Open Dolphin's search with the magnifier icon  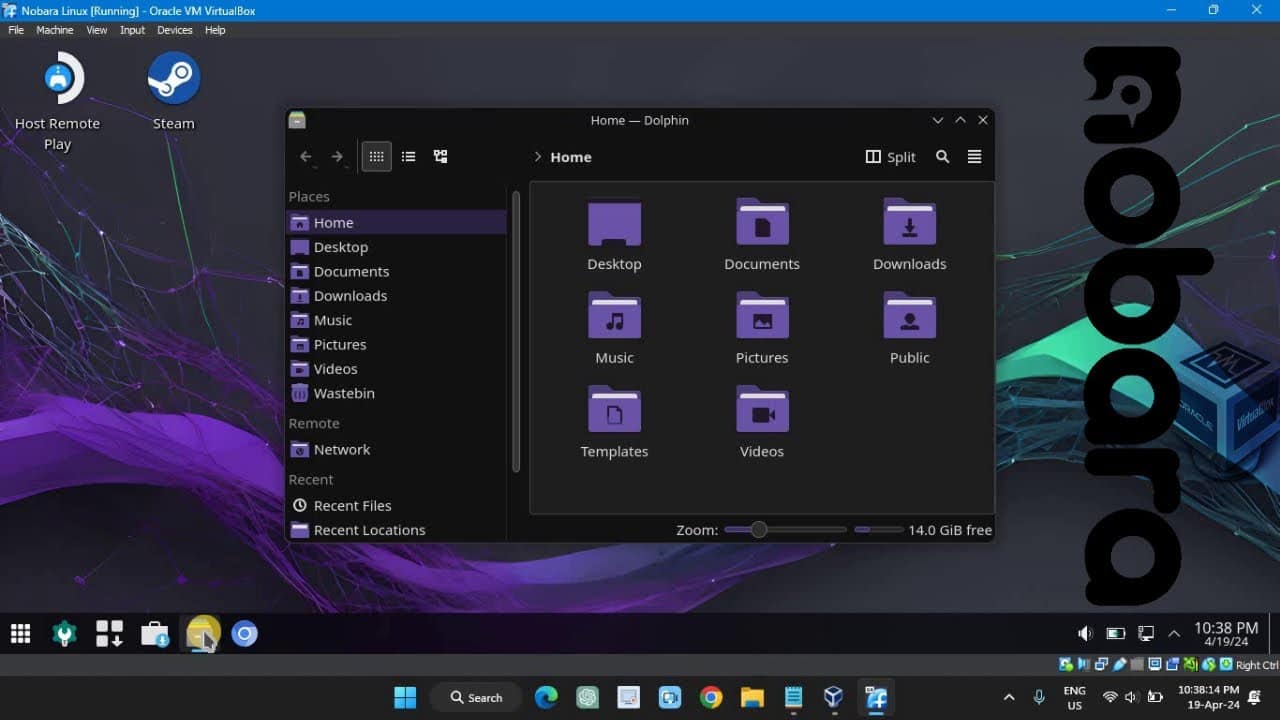[942, 156]
